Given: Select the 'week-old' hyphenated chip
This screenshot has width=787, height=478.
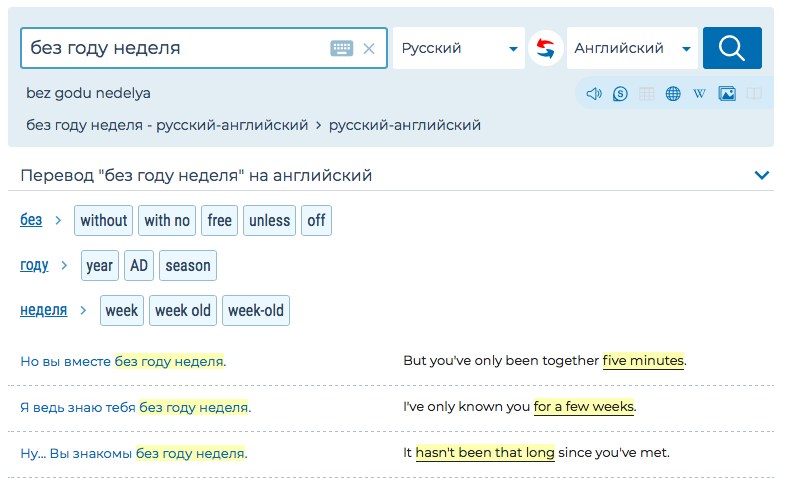Looking at the screenshot, I should click(256, 311).
